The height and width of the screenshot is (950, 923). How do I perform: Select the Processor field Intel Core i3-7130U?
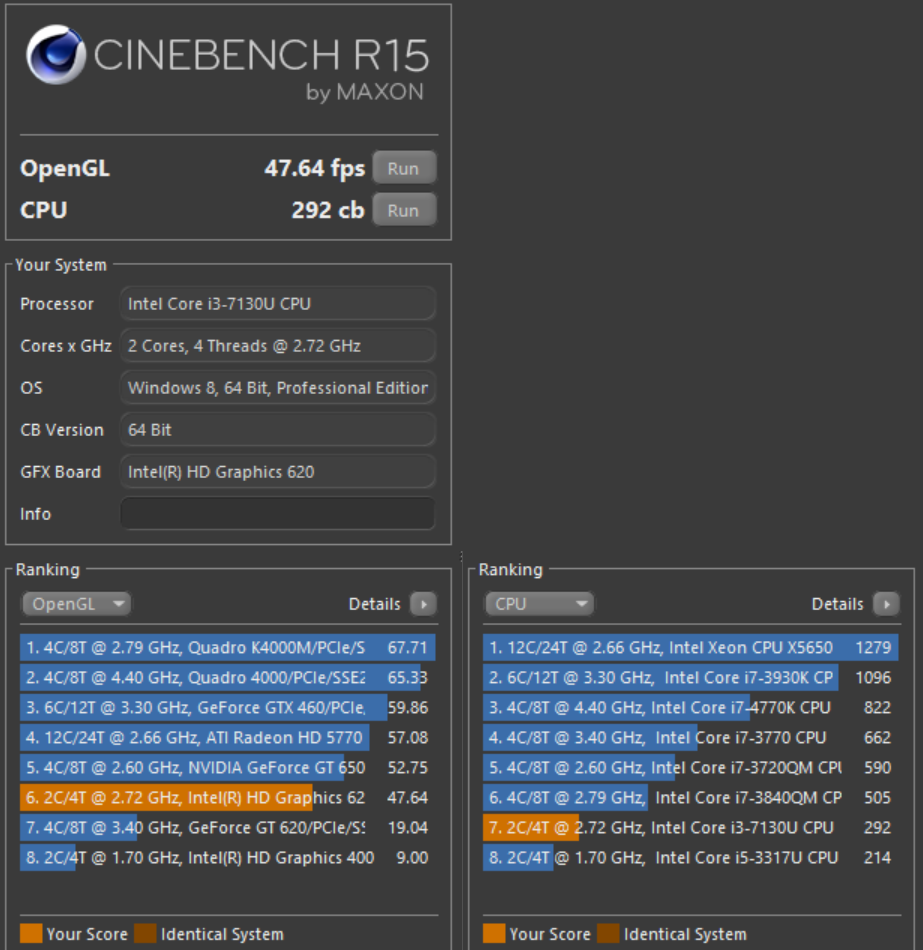click(x=277, y=304)
